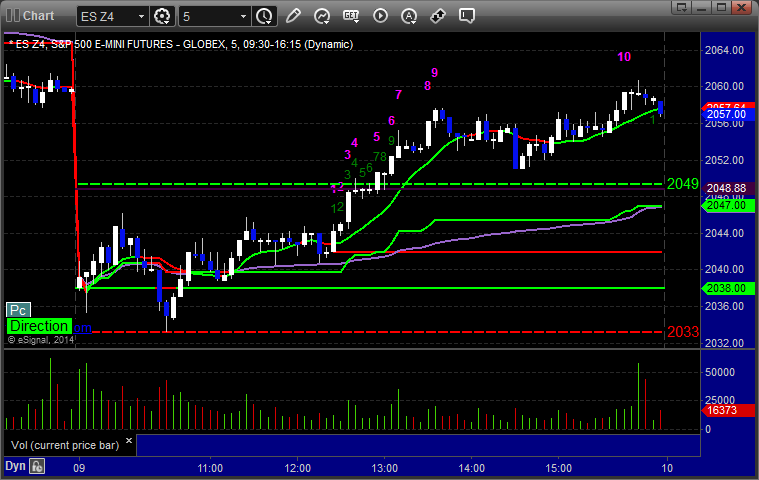Expand the interval 5 dropdown arrow
The image size is (759, 480).
tap(243, 16)
